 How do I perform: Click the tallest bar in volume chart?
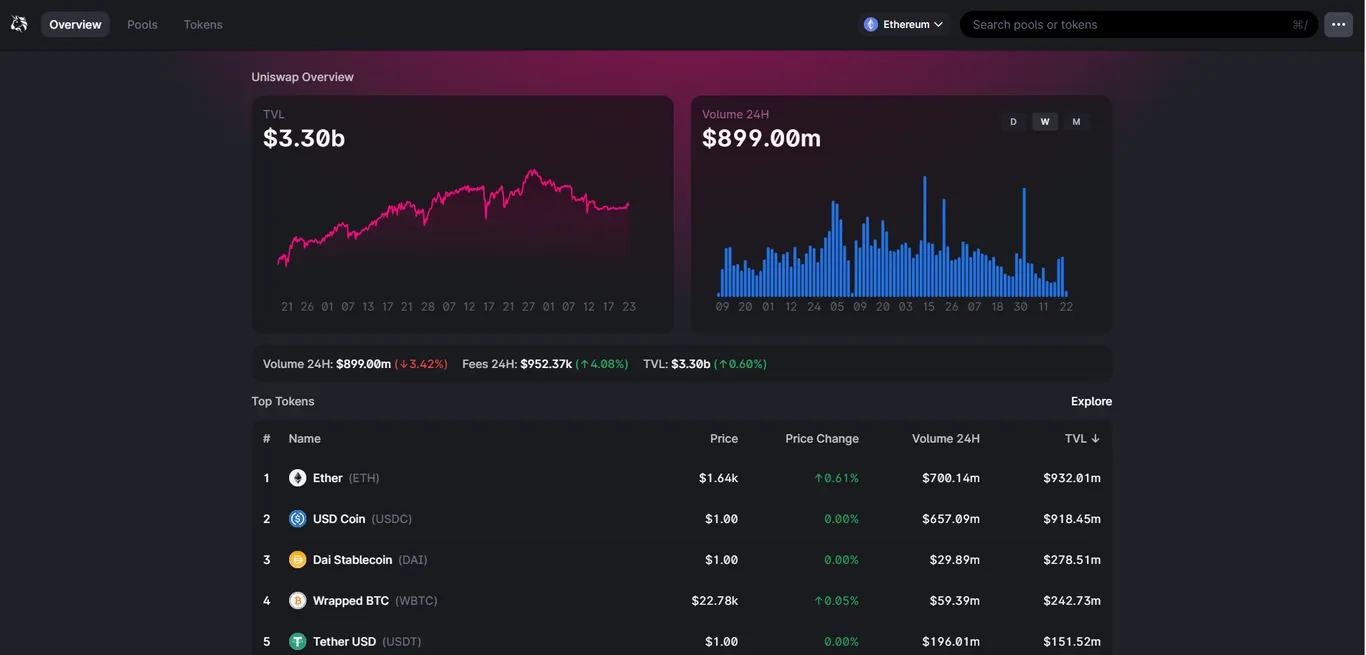point(924,236)
